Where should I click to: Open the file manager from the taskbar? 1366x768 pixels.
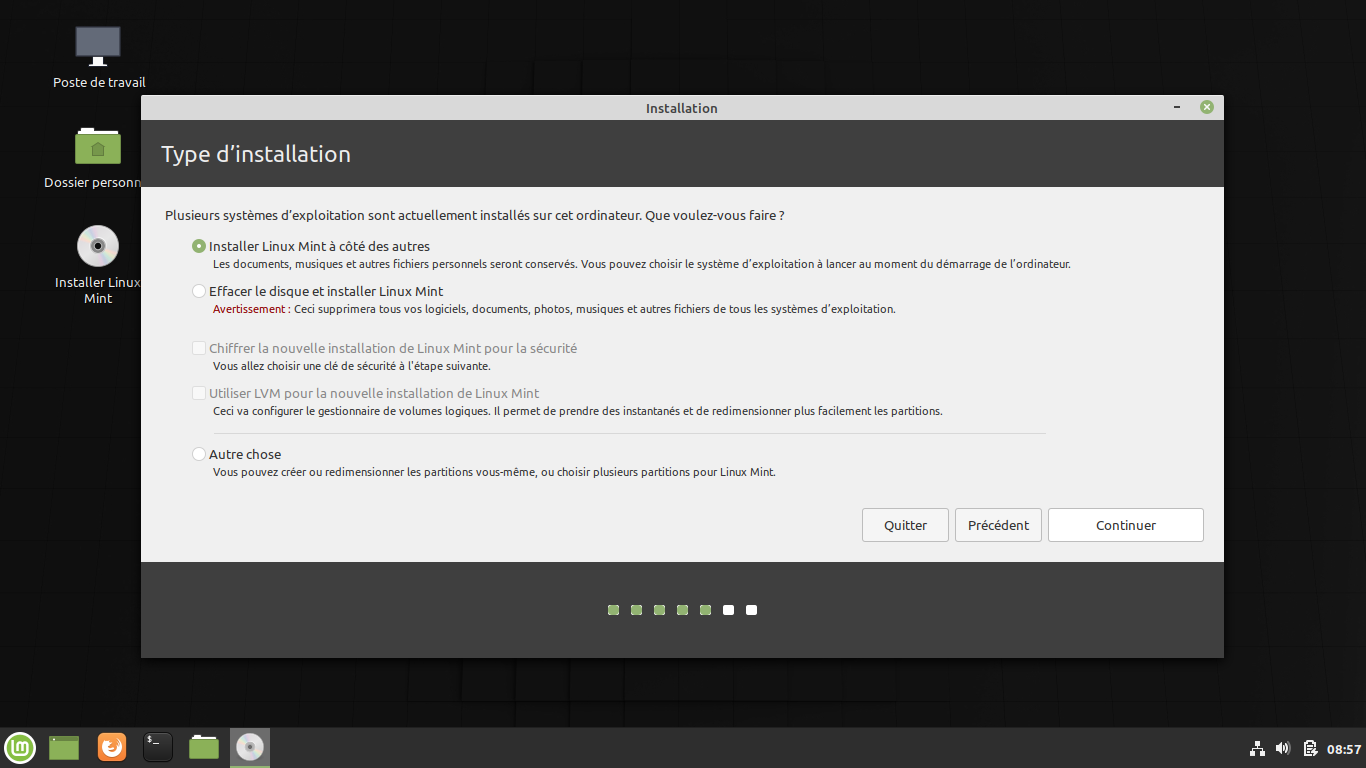point(203,747)
